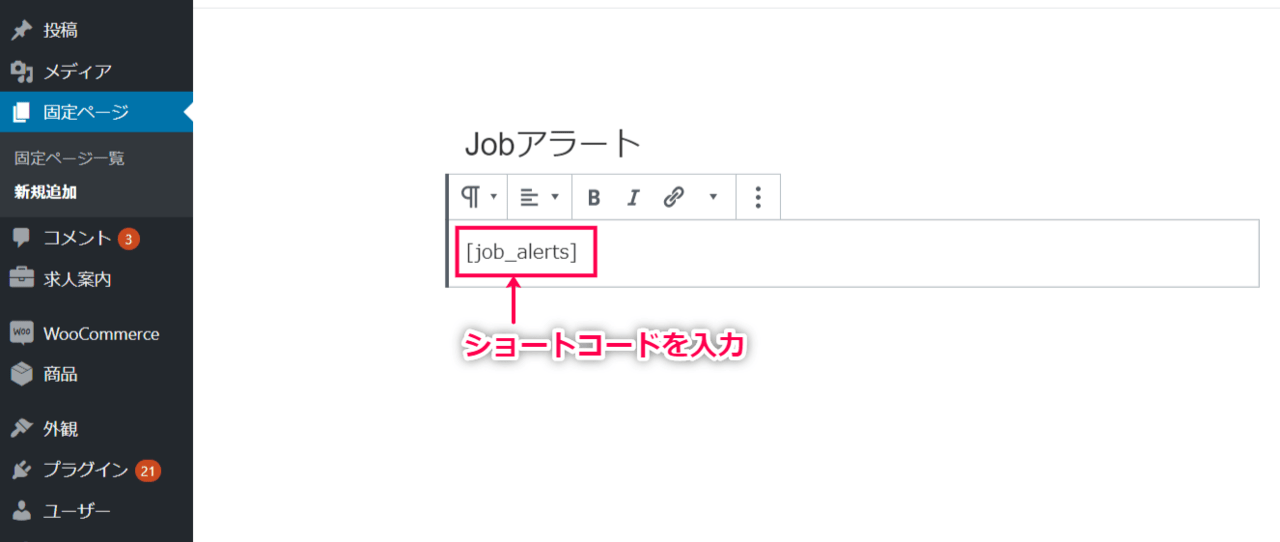The height and width of the screenshot is (542, 1280).
Task: Toggle bold formatting in block toolbar
Action: [593, 197]
